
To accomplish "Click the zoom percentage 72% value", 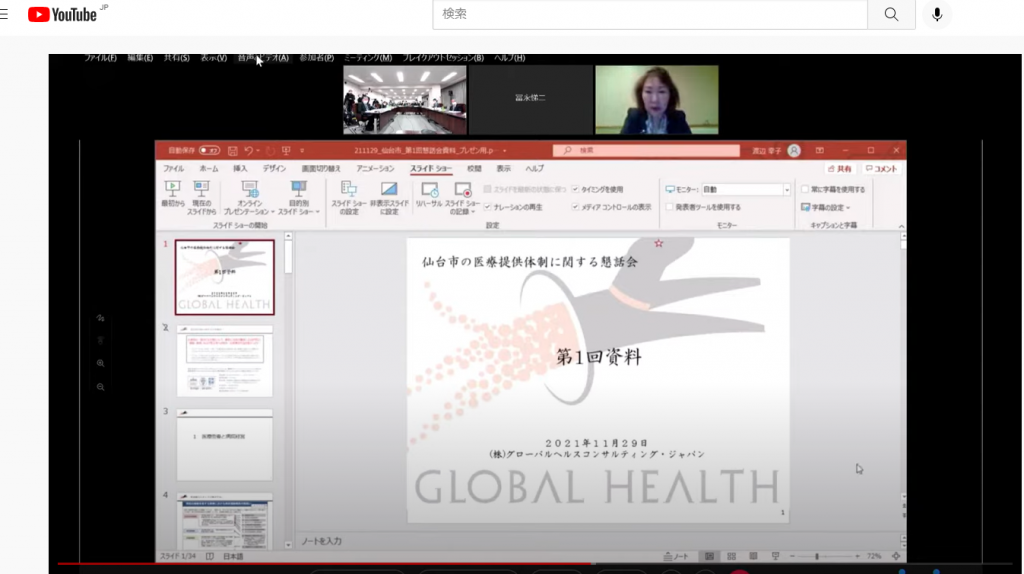I will coord(874,556).
